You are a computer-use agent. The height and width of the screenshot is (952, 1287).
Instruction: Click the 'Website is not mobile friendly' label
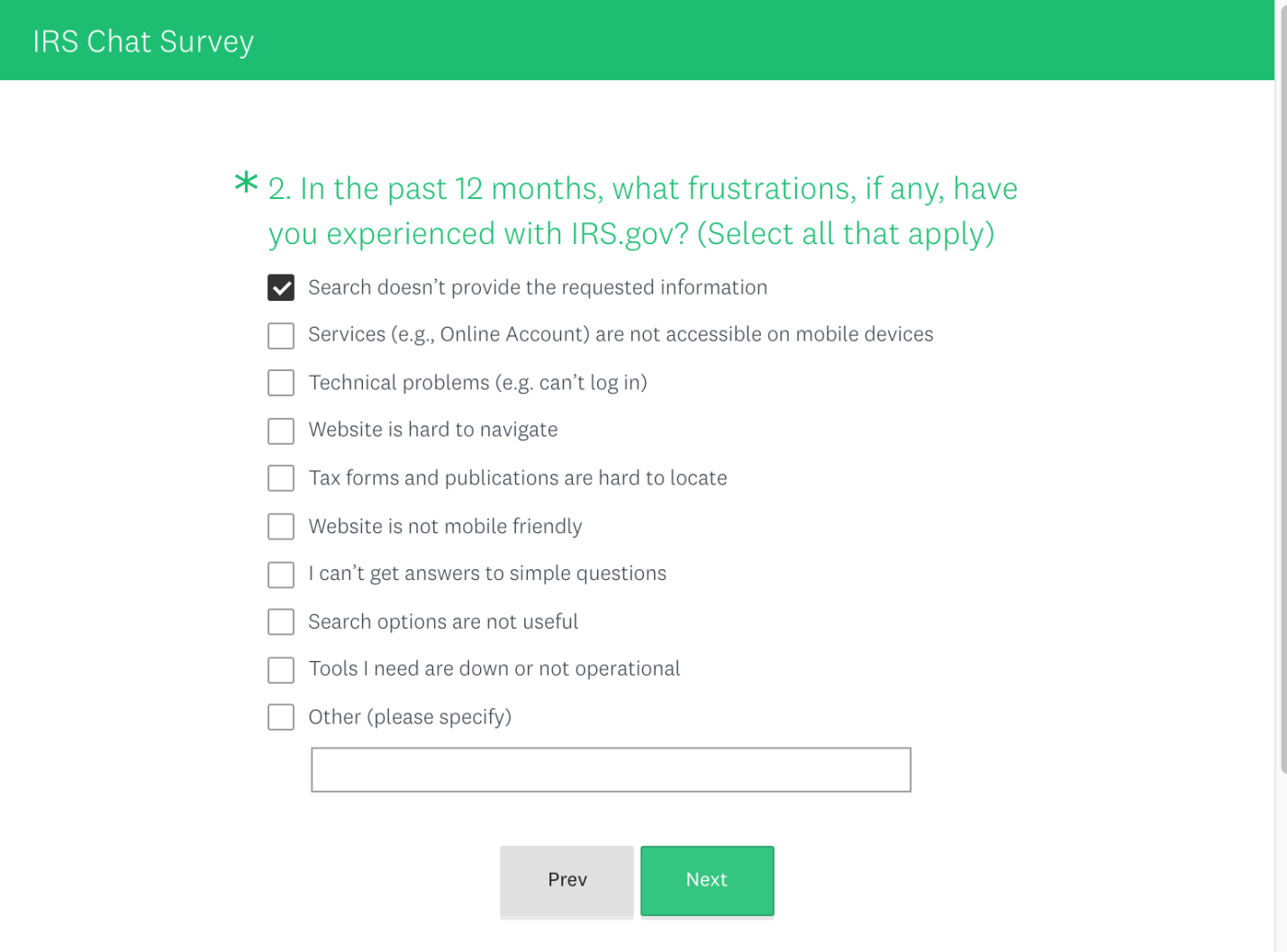pos(445,526)
